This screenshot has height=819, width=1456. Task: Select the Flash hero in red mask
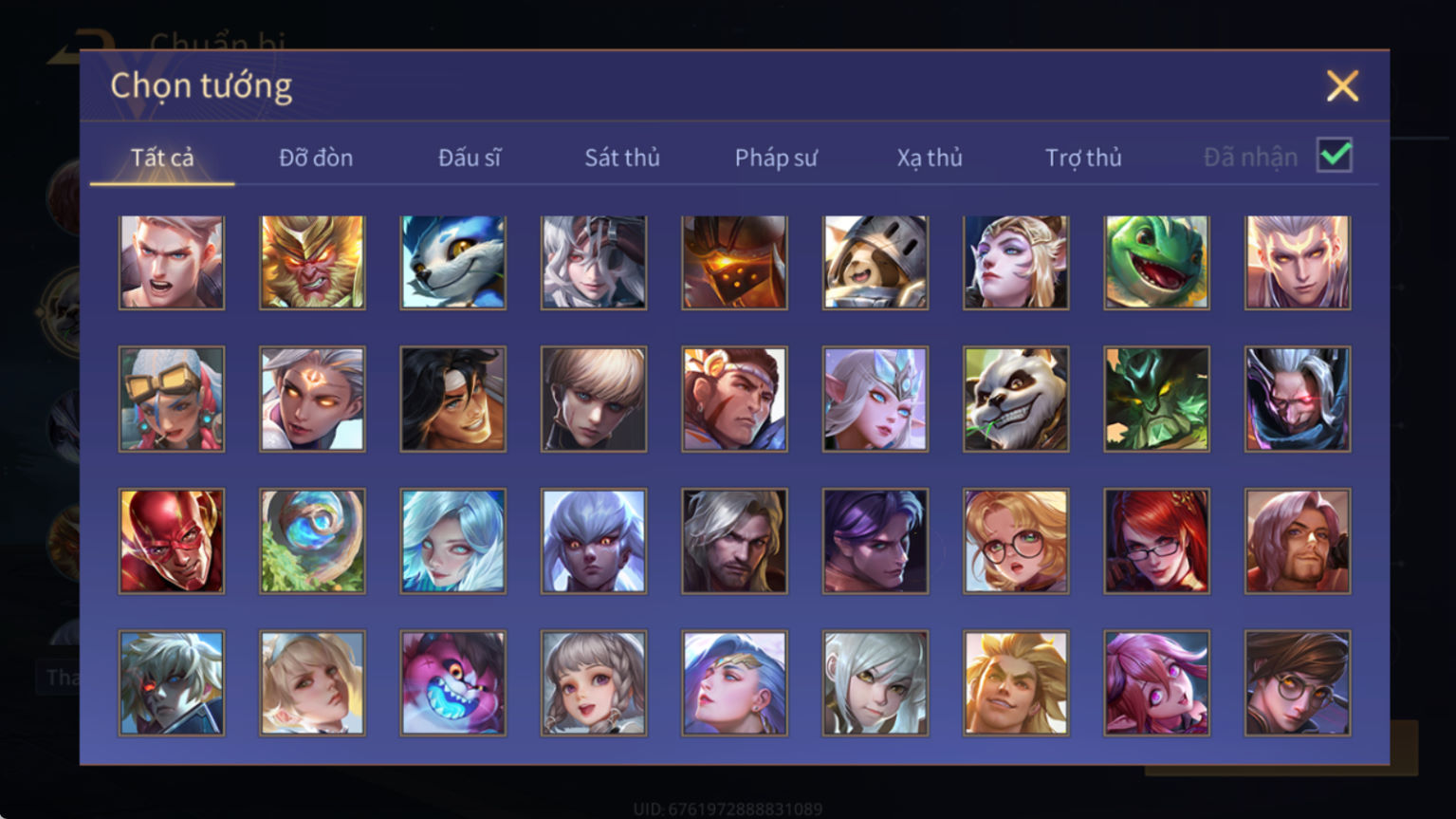click(172, 541)
